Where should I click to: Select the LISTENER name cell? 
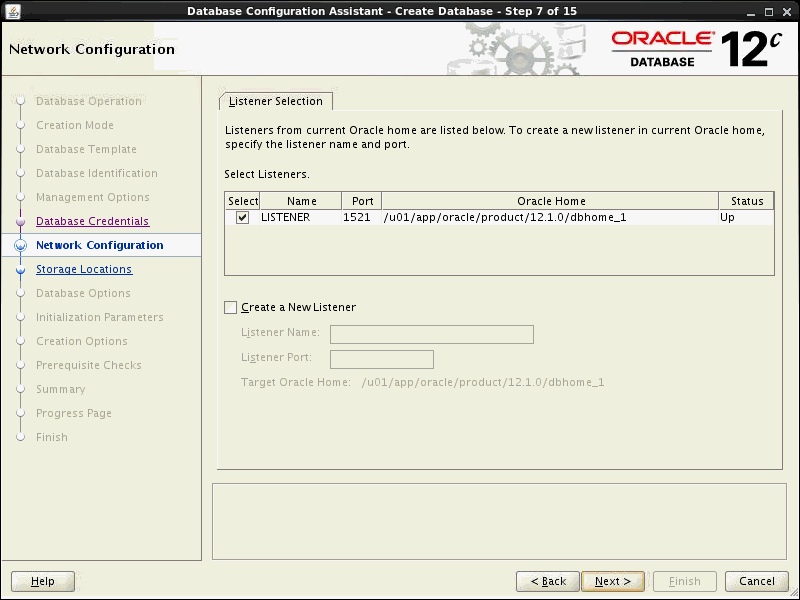click(x=301, y=217)
